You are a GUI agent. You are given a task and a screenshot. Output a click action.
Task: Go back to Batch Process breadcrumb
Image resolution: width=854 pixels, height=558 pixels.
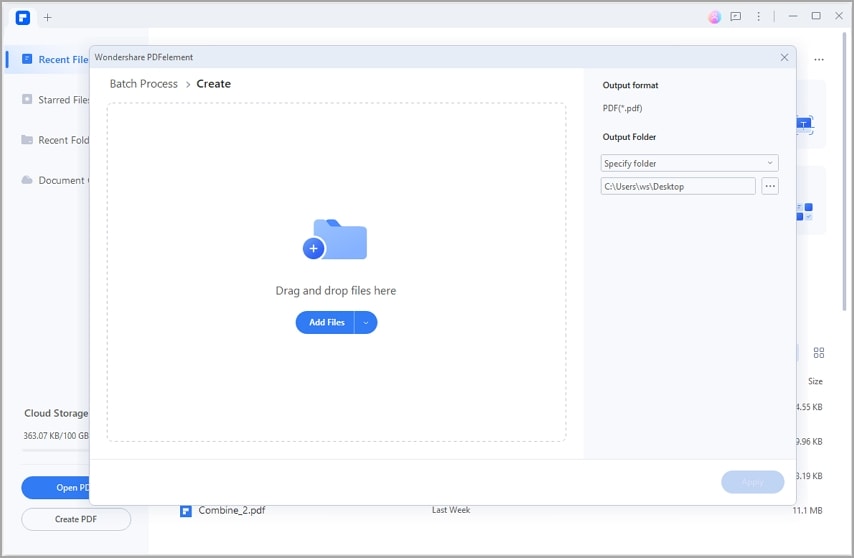pyautogui.click(x=144, y=84)
